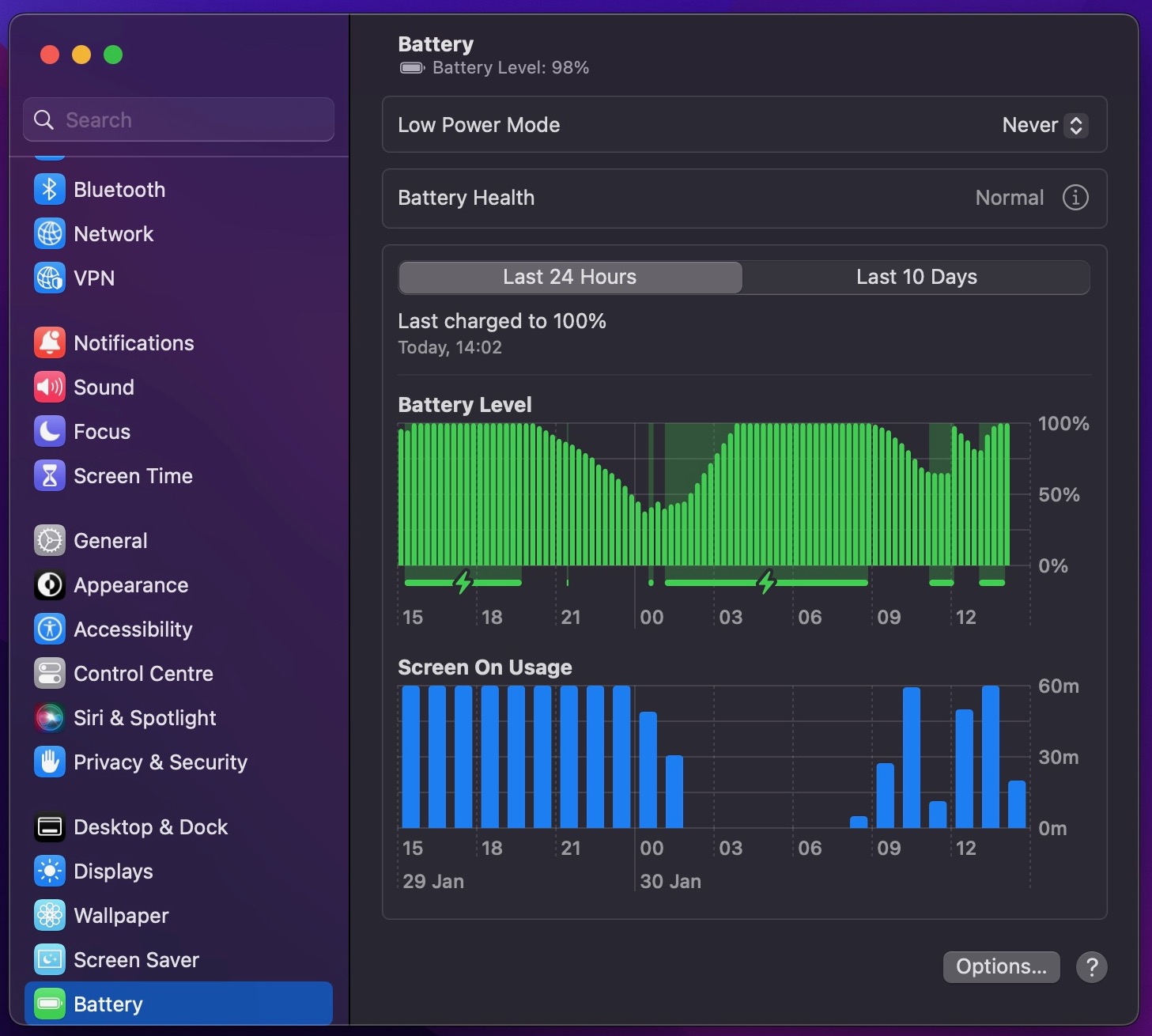
Task: Click the Options… button
Action: (1001, 967)
